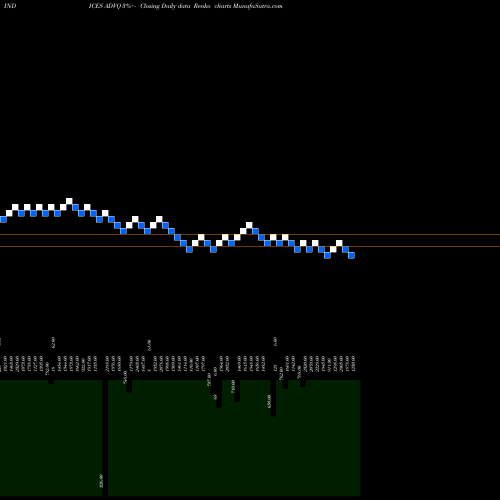500x500 pixels.
Task: Click the "658.00" volume label
Action: (270, 401)
